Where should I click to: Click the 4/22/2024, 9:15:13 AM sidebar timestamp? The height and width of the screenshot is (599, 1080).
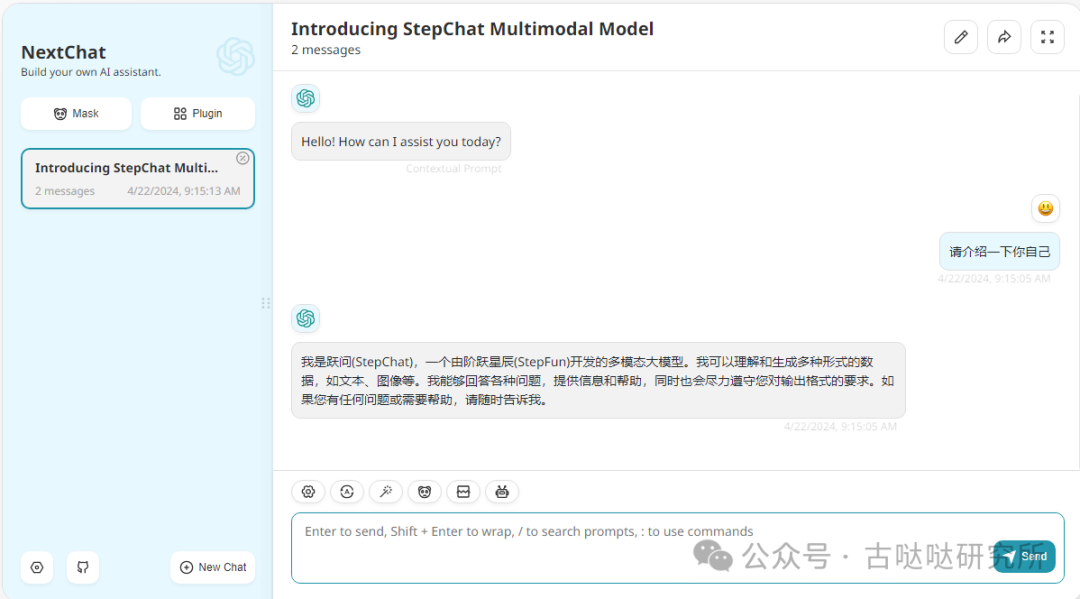(184, 191)
